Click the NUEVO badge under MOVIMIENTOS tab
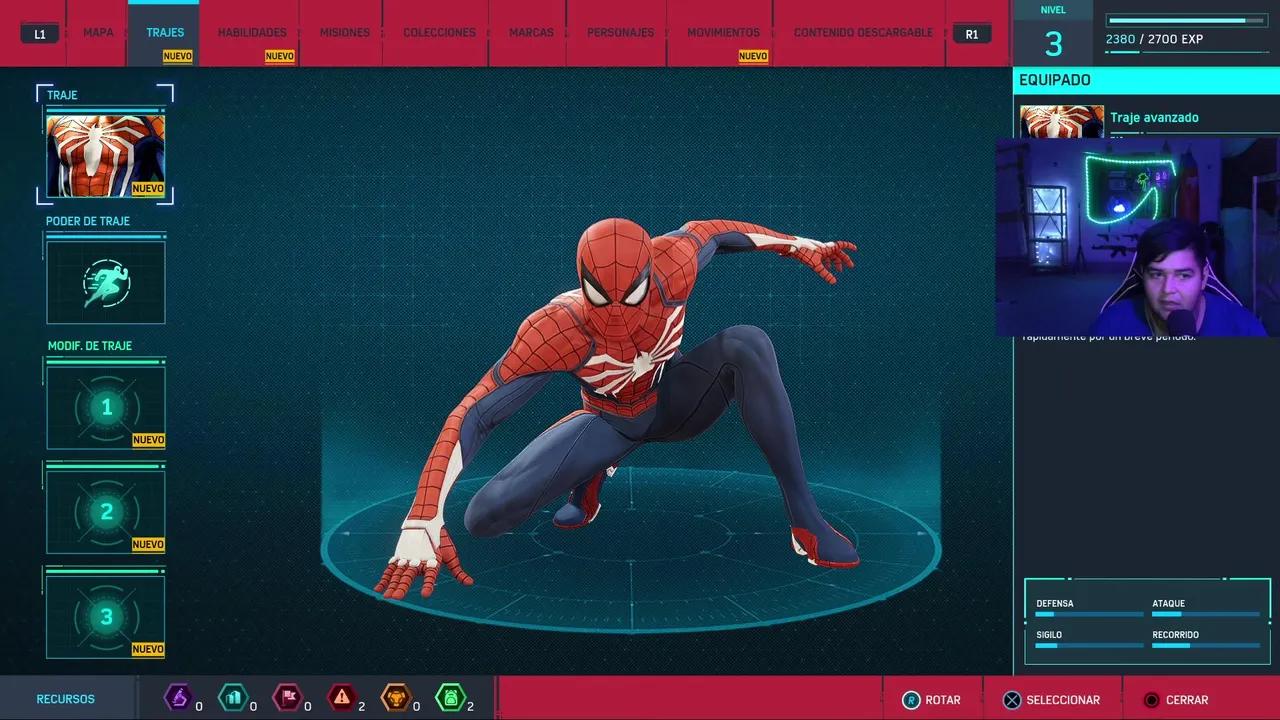This screenshot has height=720, width=1280. click(753, 56)
